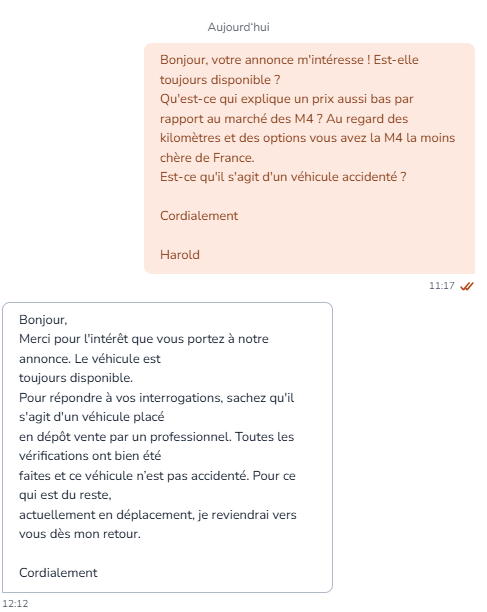Click the greeting Bonjour in the reply
This screenshot has height=612, width=487.
[x=43, y=320]
